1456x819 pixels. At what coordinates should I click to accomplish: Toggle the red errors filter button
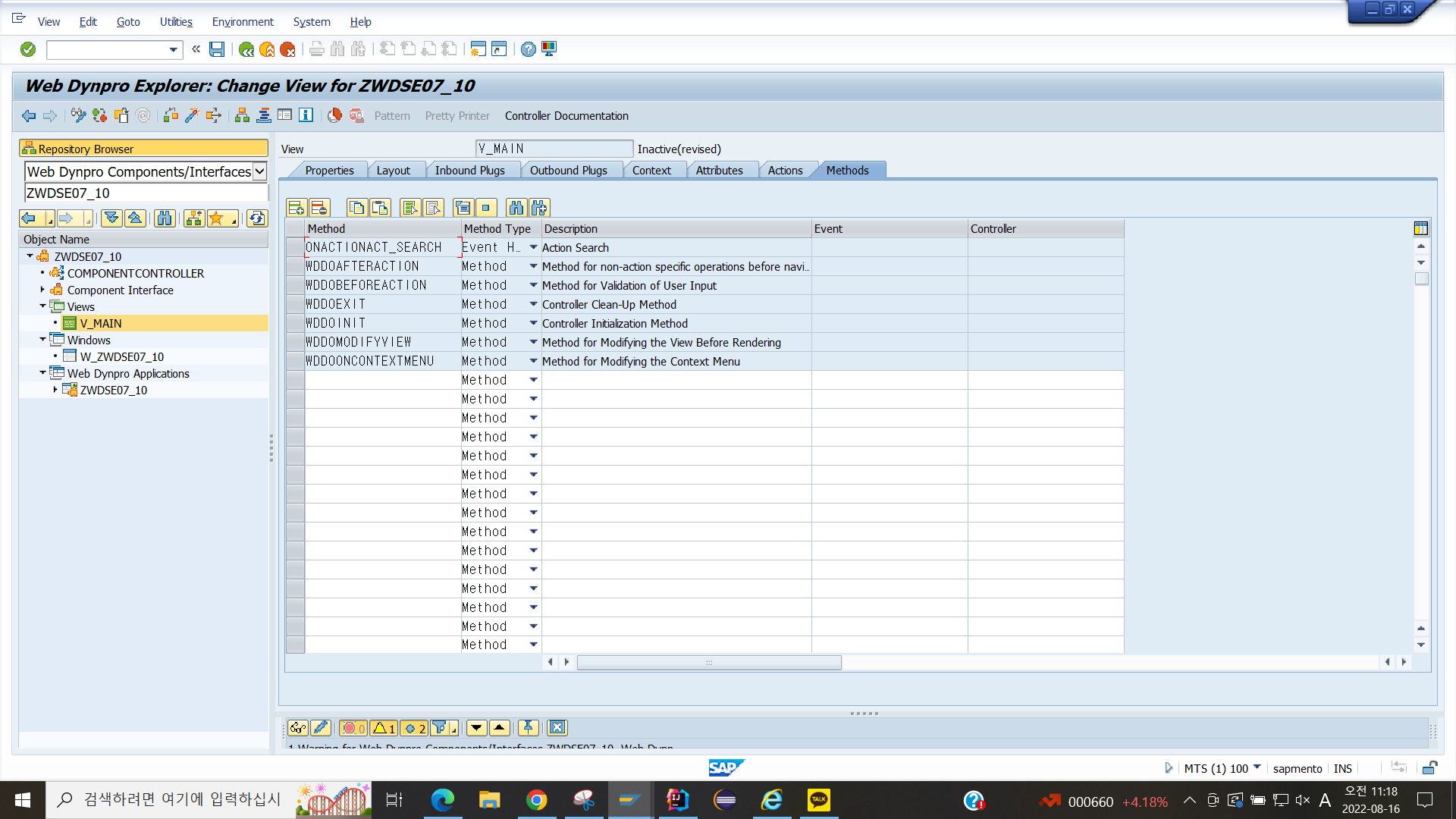[353, 728]
